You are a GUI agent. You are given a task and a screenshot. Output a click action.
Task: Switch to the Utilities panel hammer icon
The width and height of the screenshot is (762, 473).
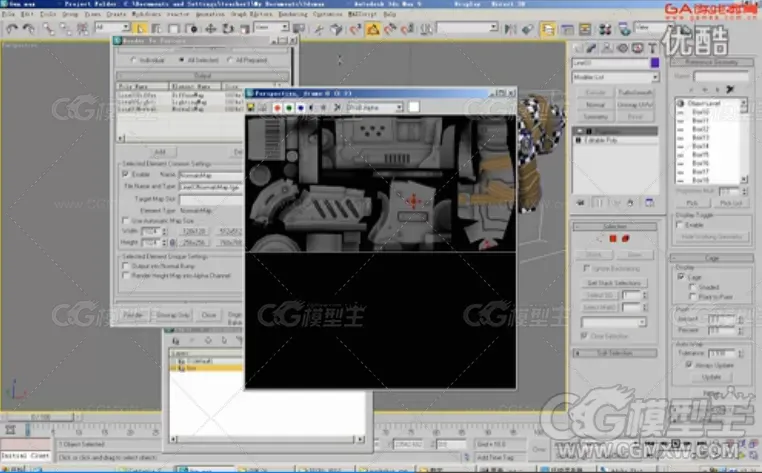click(653, 48)
